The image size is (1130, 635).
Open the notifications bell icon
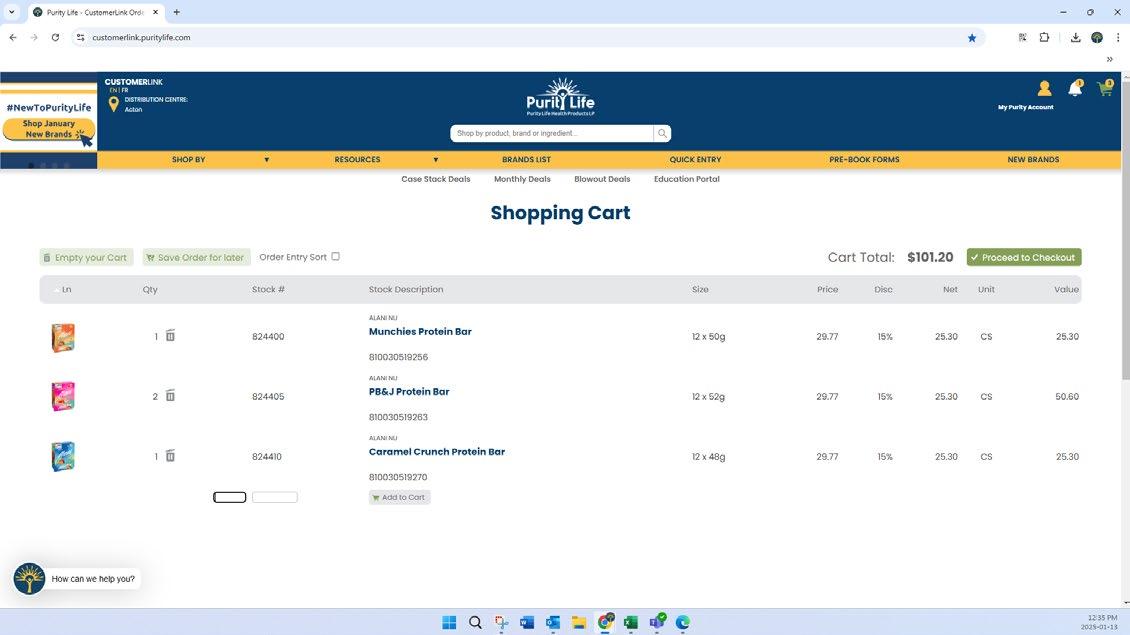click(x=1075, y=88)
